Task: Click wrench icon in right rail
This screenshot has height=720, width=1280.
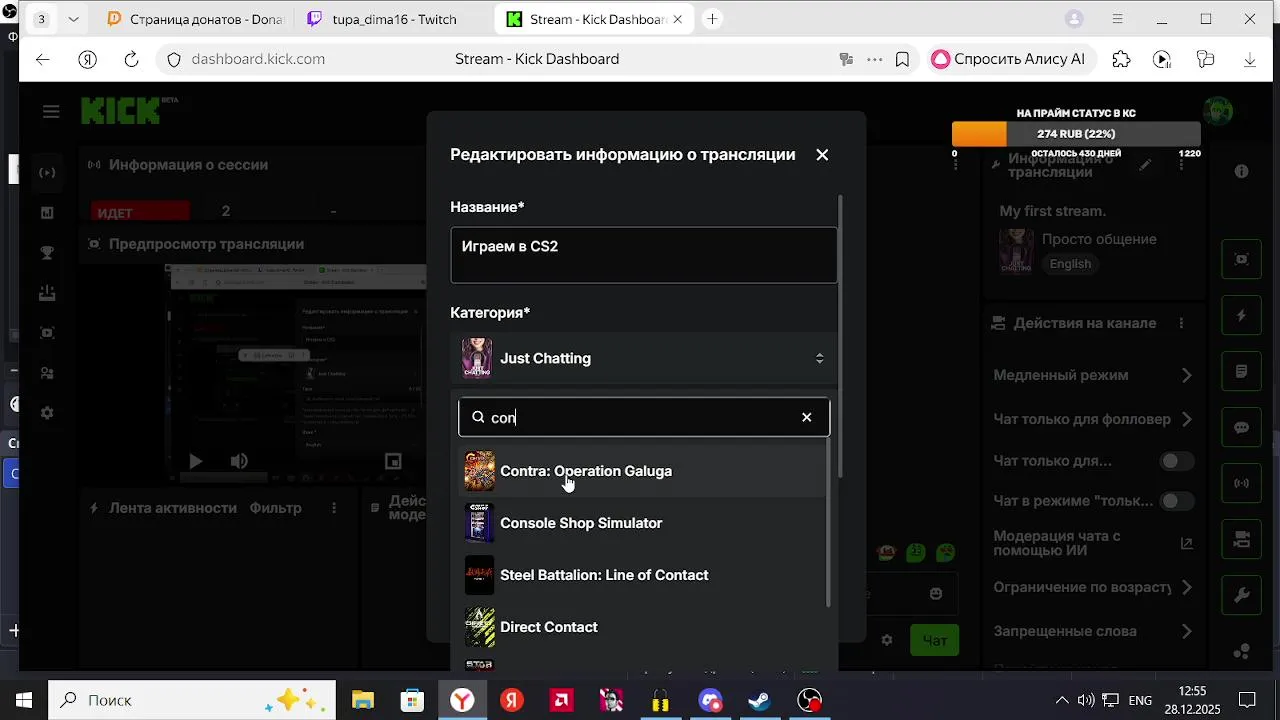Action: click(x=1241, y=595)
